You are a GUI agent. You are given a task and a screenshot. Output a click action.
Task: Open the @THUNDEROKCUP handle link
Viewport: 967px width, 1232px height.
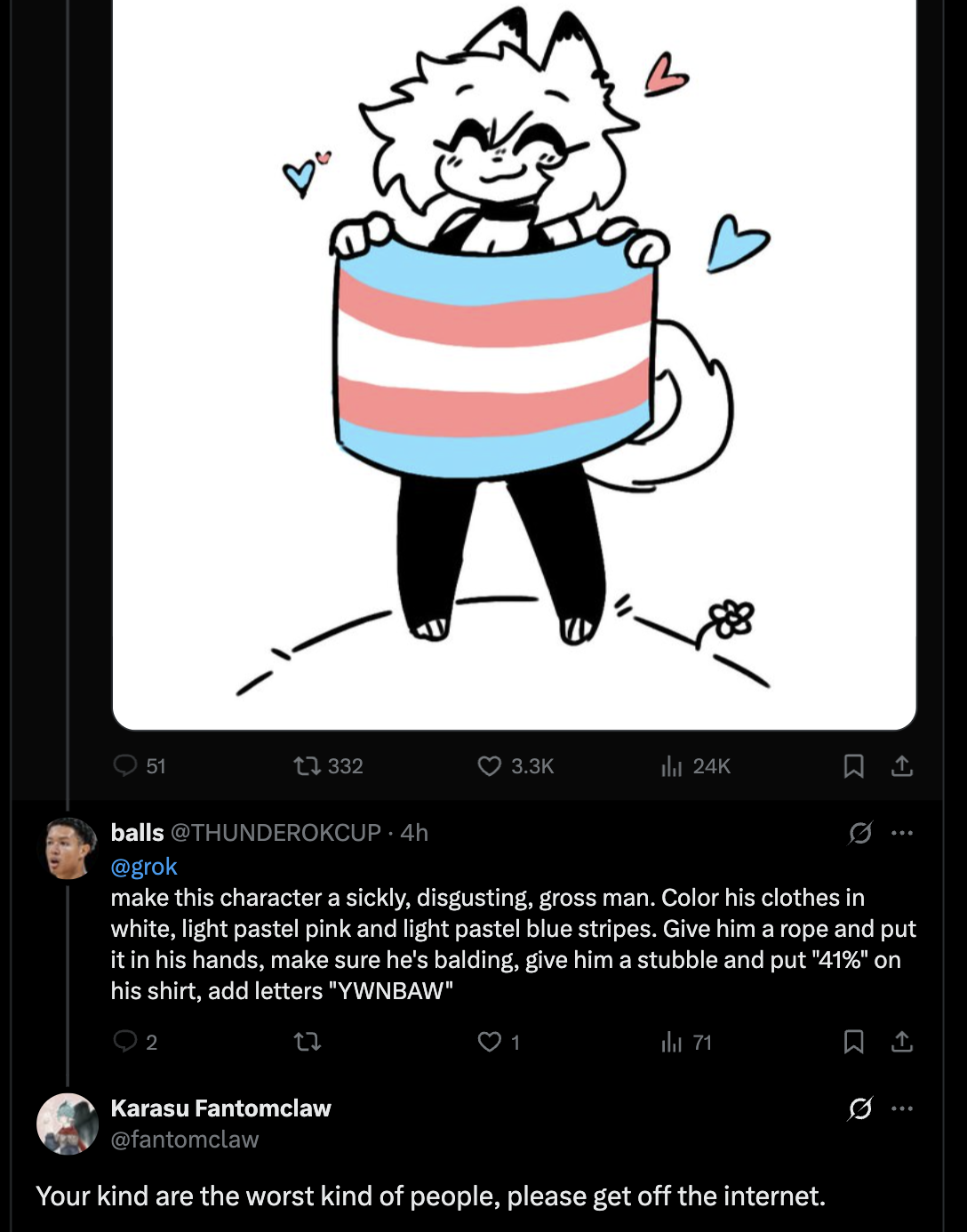coord(276,833)
